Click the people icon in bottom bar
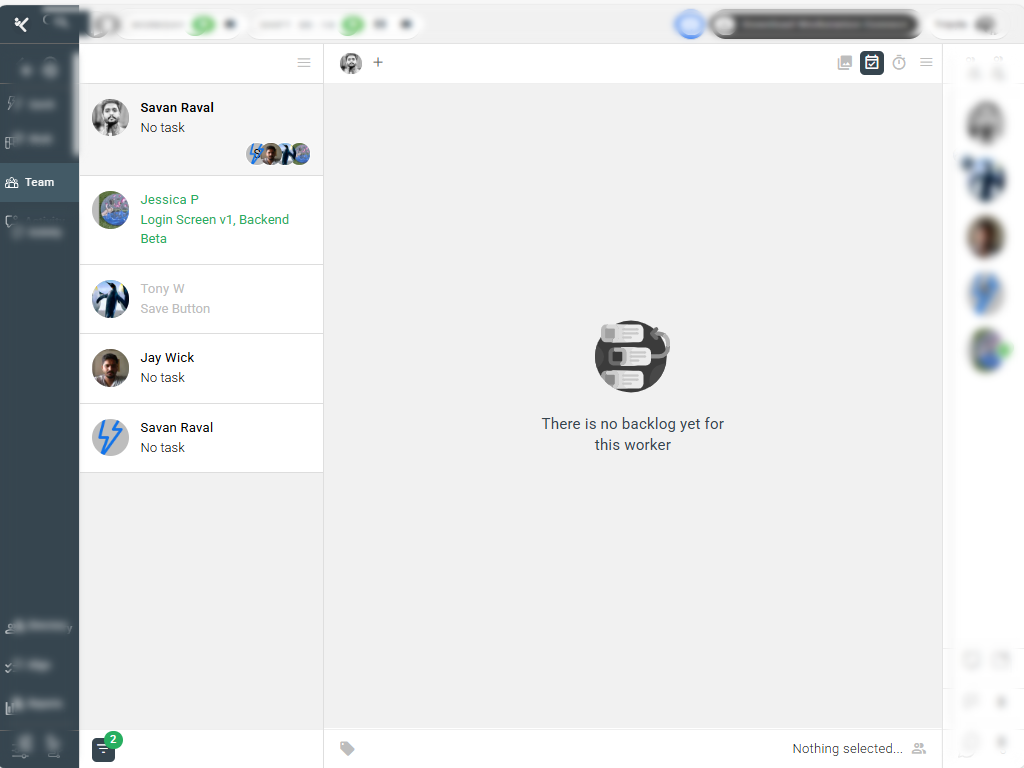The height and width of the screenshot is (768, 1024). tap(919, 748)
